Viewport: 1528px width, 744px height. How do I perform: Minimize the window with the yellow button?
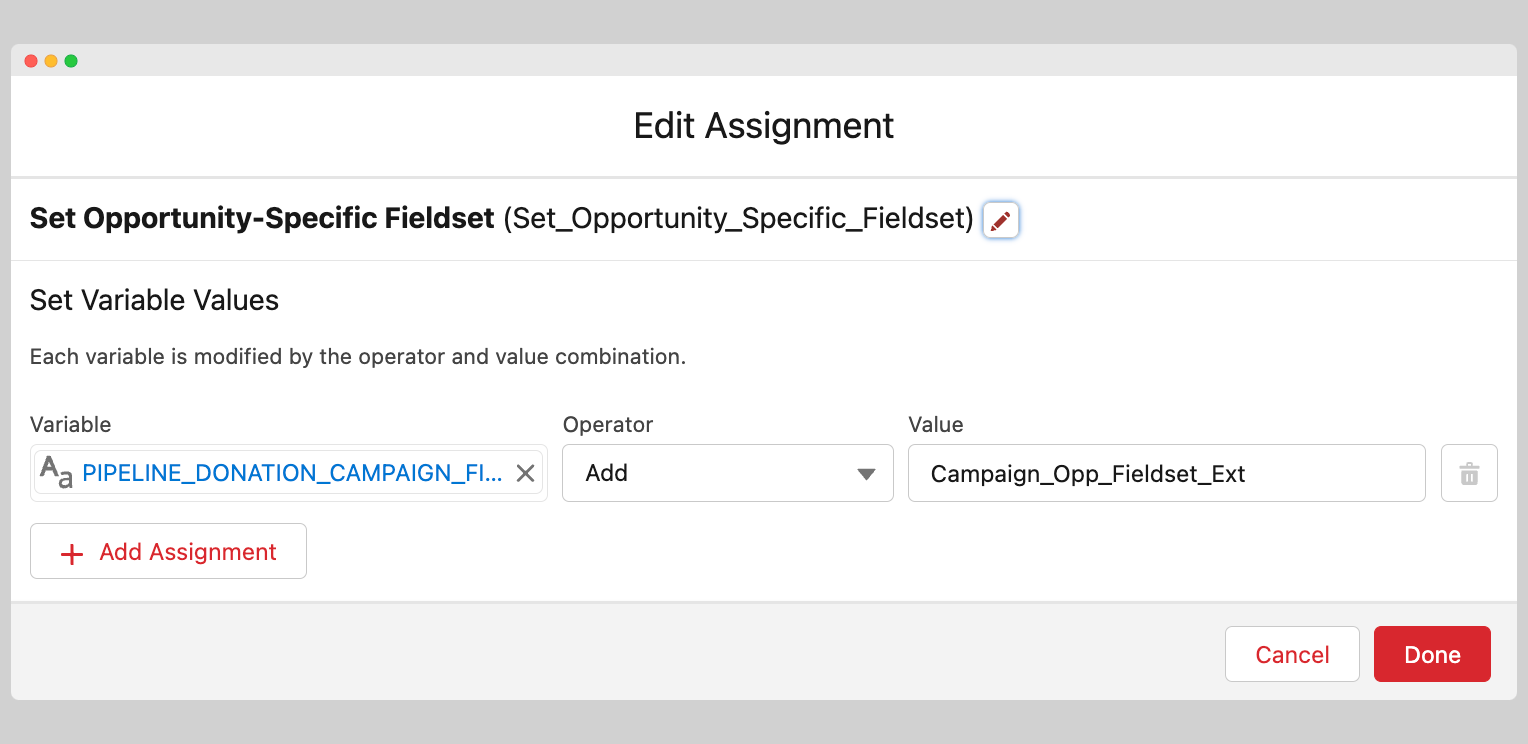point(51,61)
